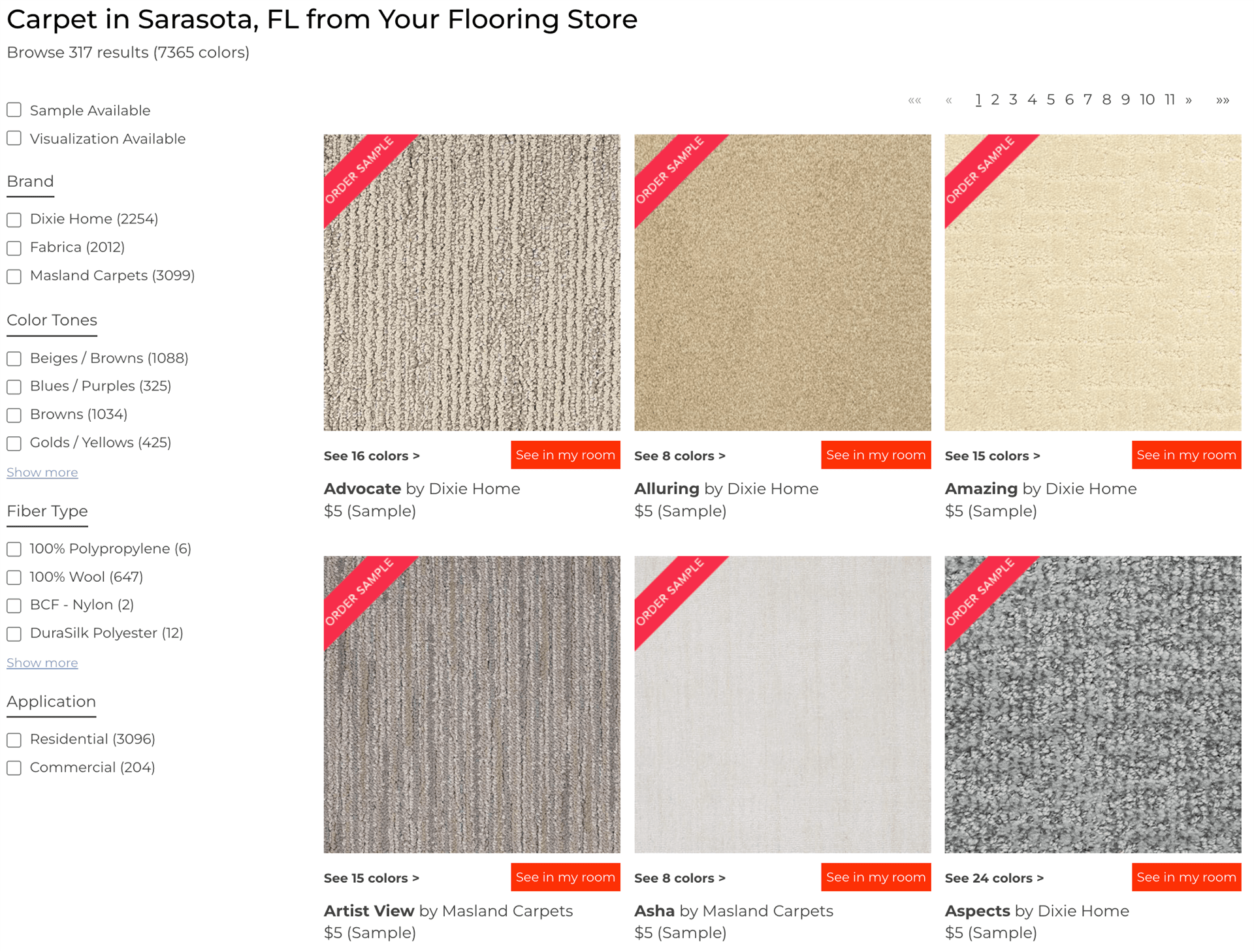The height and width of the screenshot is (952, 1254).
Task: Expand the 16 colors list for Advocate
Action: (x=372, y=456)
